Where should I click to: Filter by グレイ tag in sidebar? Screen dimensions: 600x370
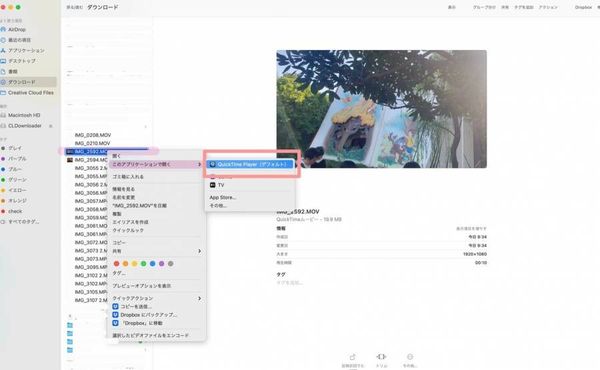pos(15,148)
